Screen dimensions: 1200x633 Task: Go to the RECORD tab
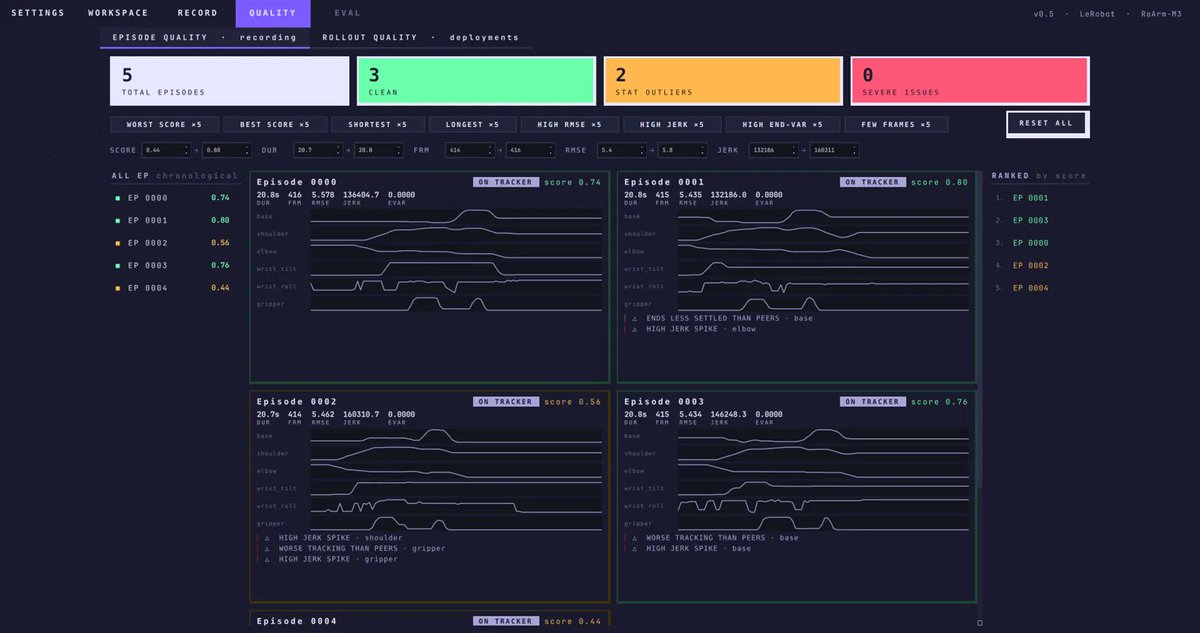[x=197, y=13]
